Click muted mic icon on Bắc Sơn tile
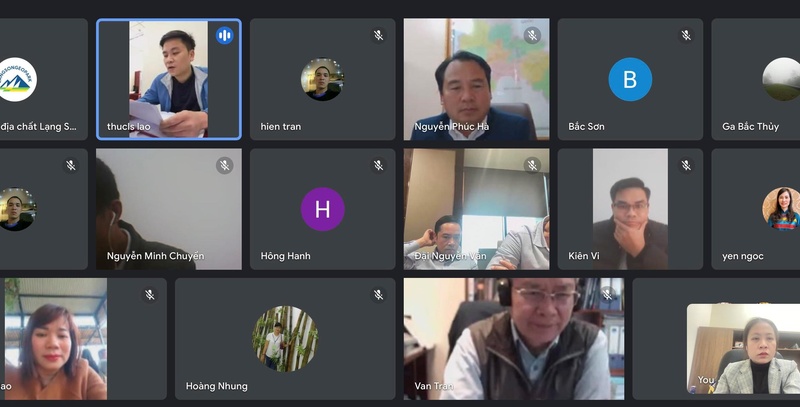Screen dimensions: 800x407 point(686,35)
